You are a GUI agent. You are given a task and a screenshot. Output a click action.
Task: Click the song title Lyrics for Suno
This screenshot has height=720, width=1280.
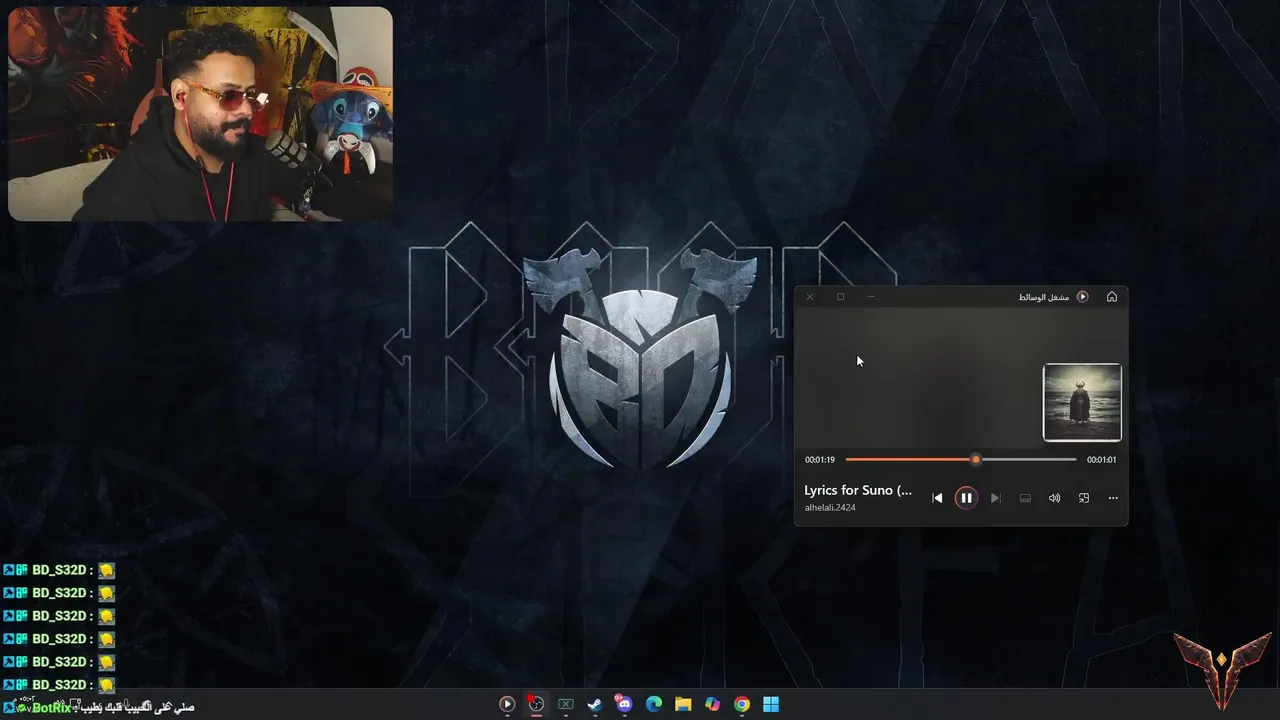(x=858, y=490)
